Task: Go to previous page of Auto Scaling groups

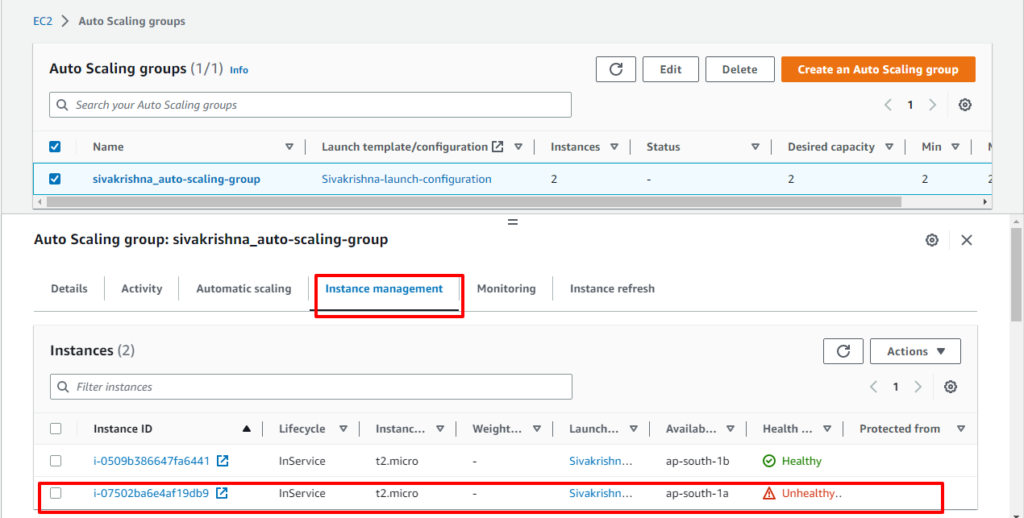Action: coord(888,105)
